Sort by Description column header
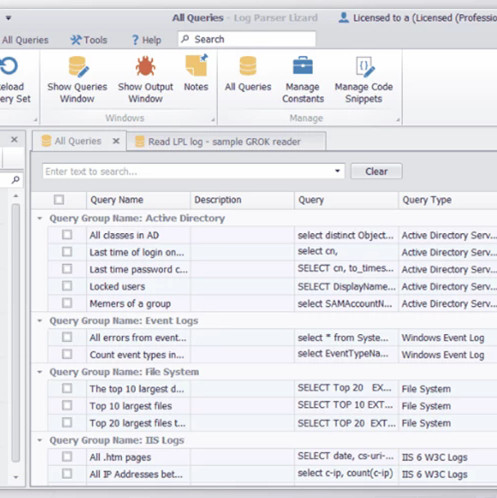This screenshot has height=498, width=497. [x=242, y=200]
